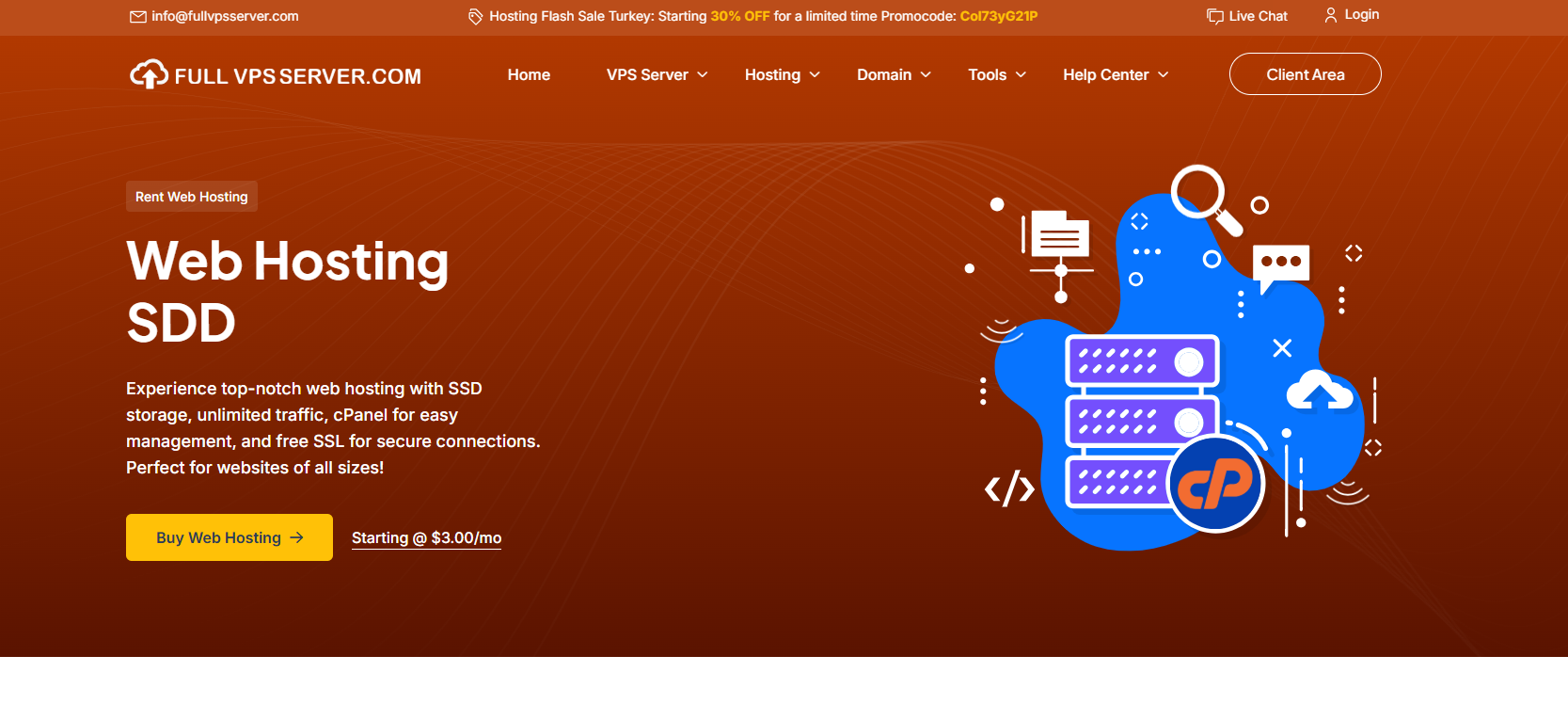The height and width of the screenshot is (704, 1568).
Task: Click the promocode Col73yG21P text
Action: (999, 16)
